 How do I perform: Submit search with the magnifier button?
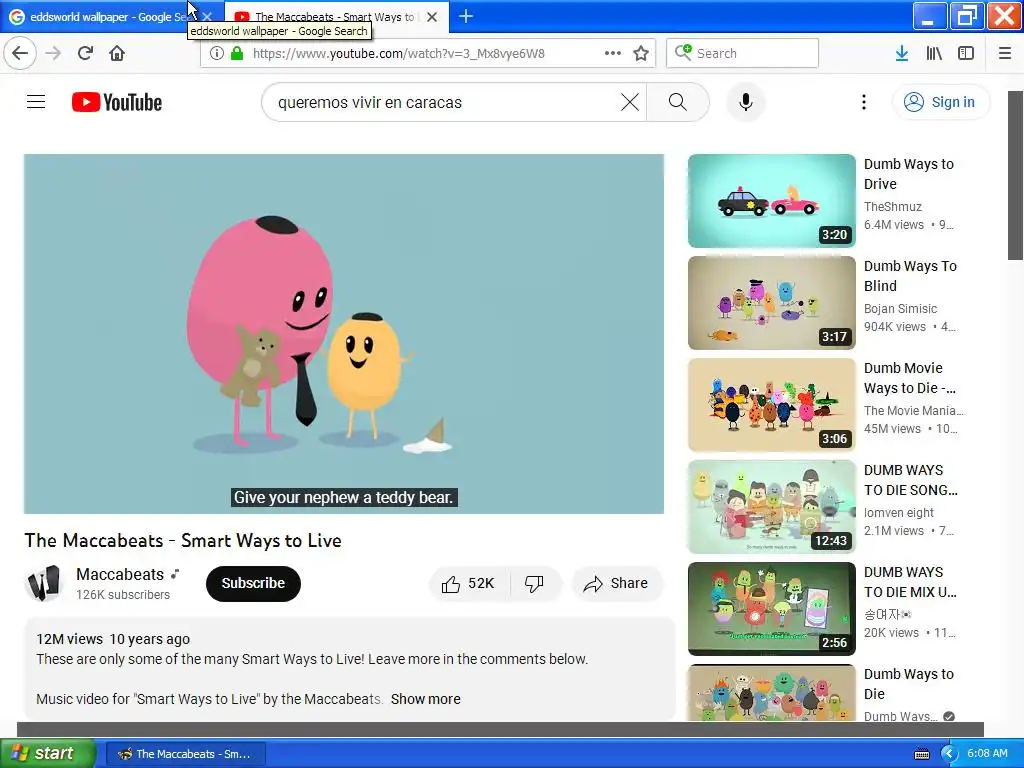pos(678,102)
